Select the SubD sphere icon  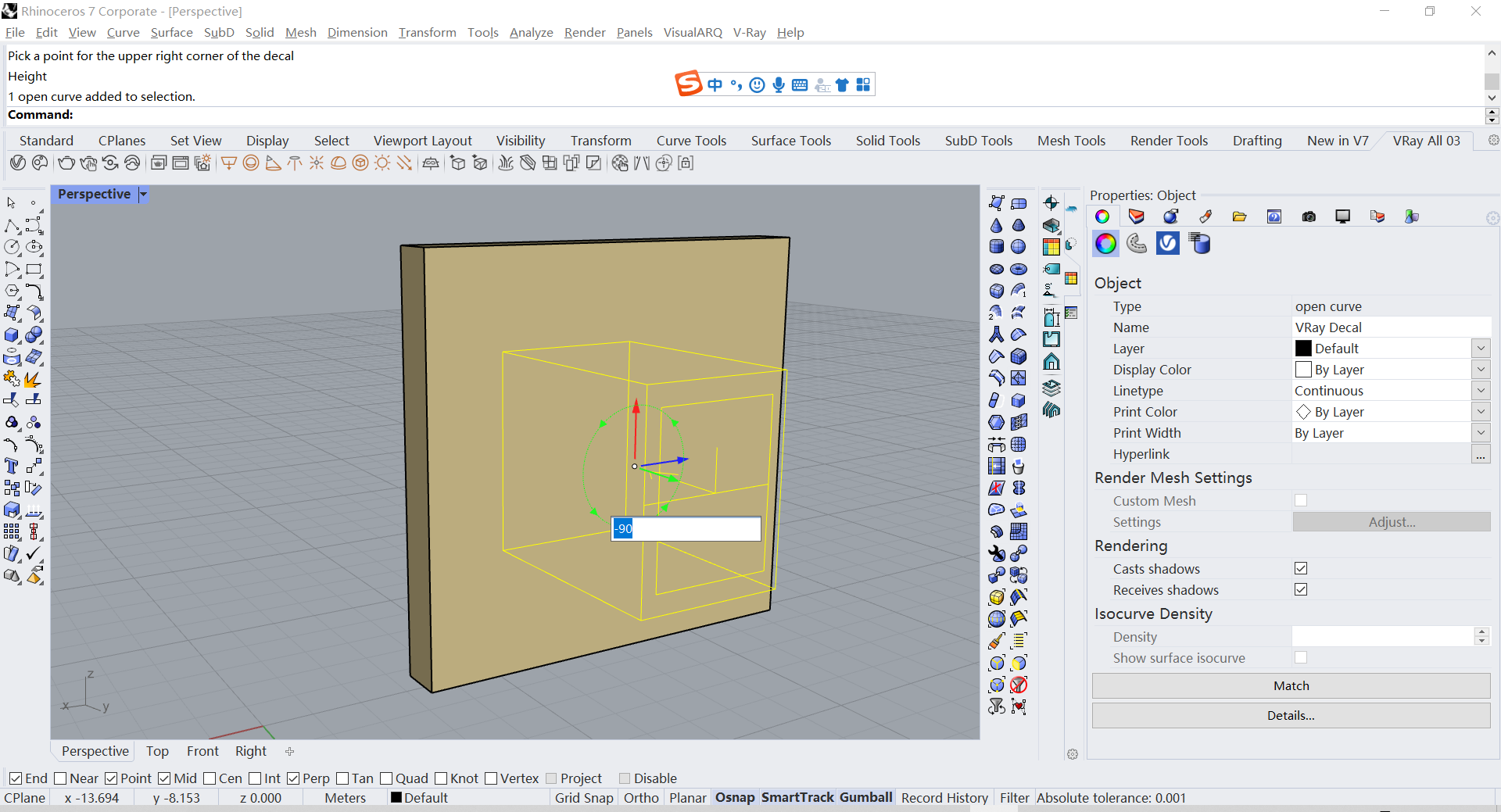[x=1019, y=247]
